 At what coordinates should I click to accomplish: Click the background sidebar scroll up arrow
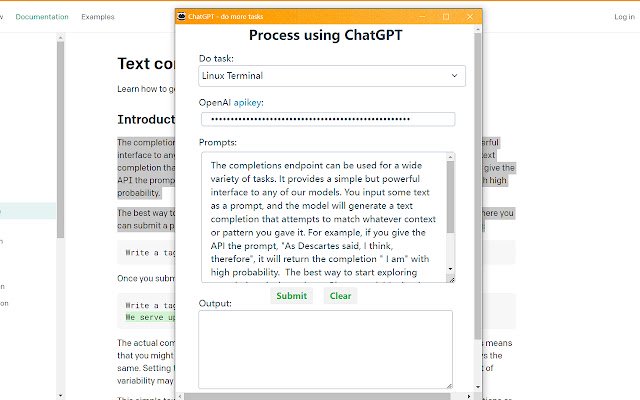[x=60, y=38]
